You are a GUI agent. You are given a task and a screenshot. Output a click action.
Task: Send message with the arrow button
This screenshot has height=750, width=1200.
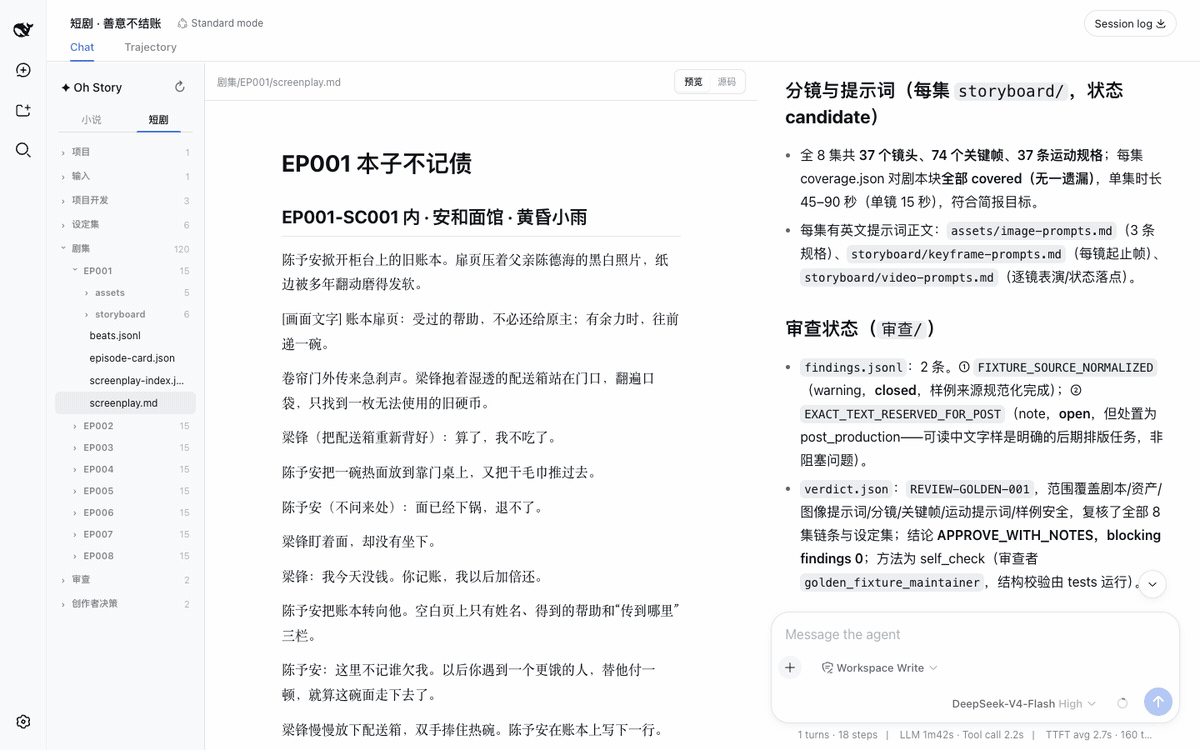pyautogui.click(x=1158, y=702)
